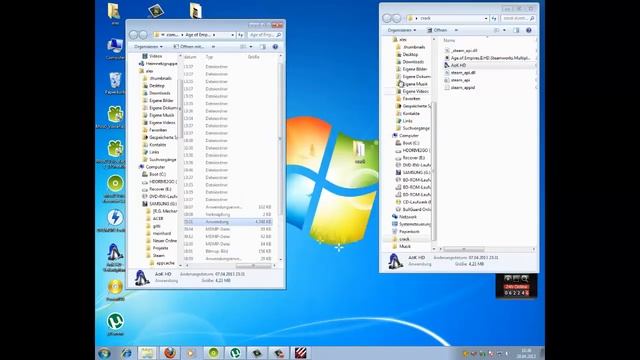
Task: Toggle the preview pane in the crack window
Action: click(516, 30)
